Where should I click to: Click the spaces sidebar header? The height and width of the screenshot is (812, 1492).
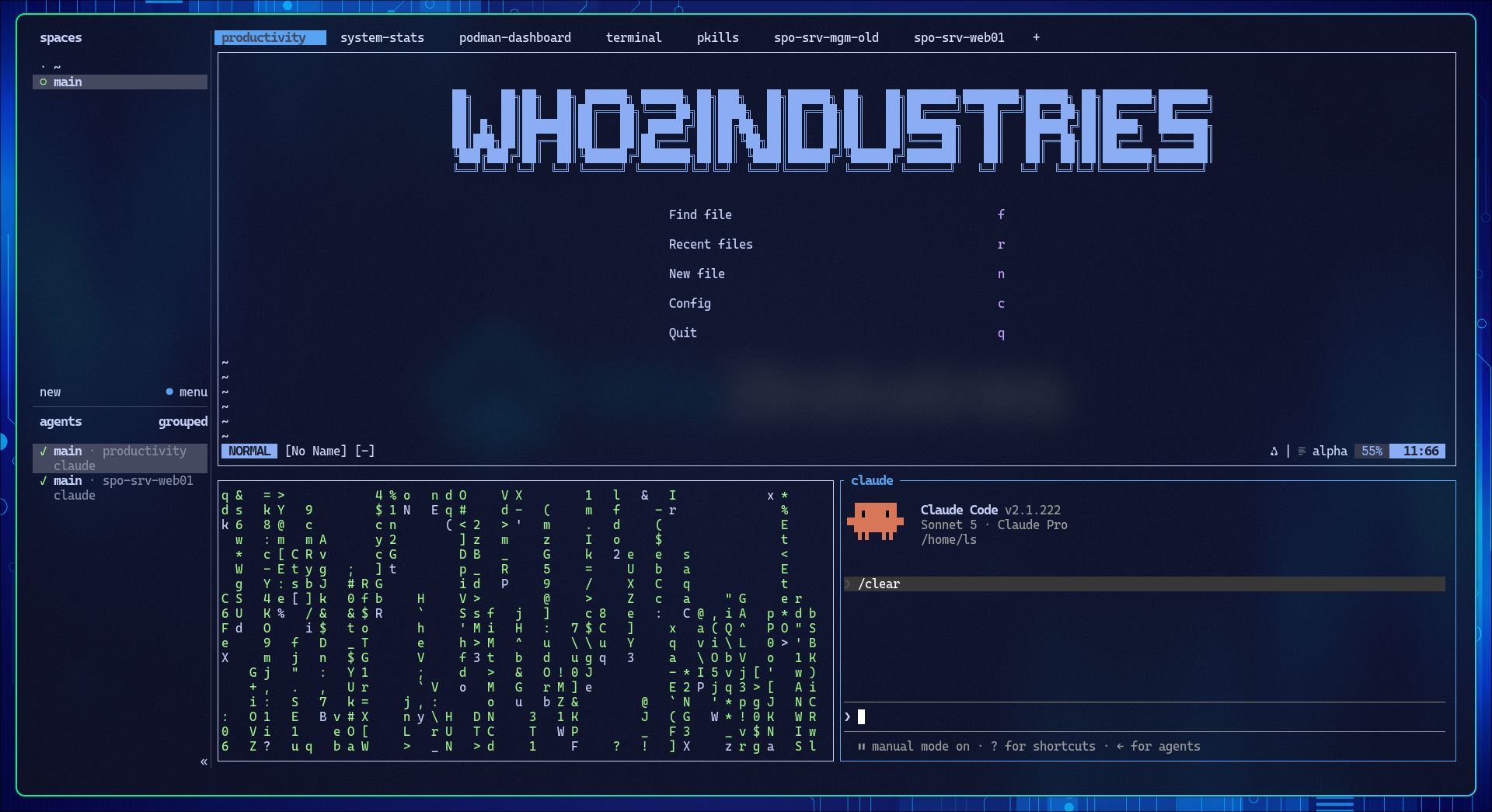[x=61, y=37]
